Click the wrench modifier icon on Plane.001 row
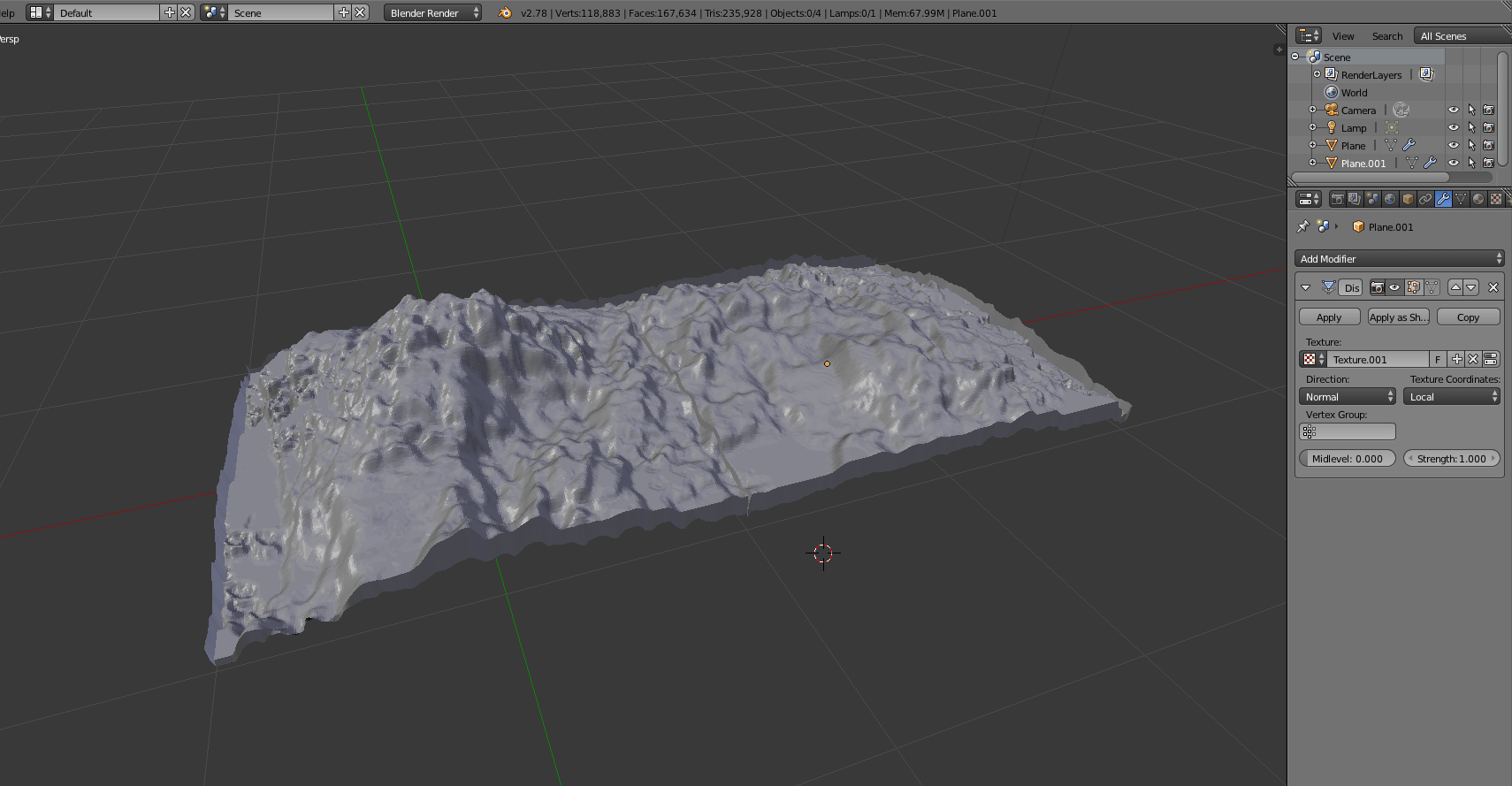Viewport: 1512px width, 786px height. pyautogui.click(x=1430, y=163)
